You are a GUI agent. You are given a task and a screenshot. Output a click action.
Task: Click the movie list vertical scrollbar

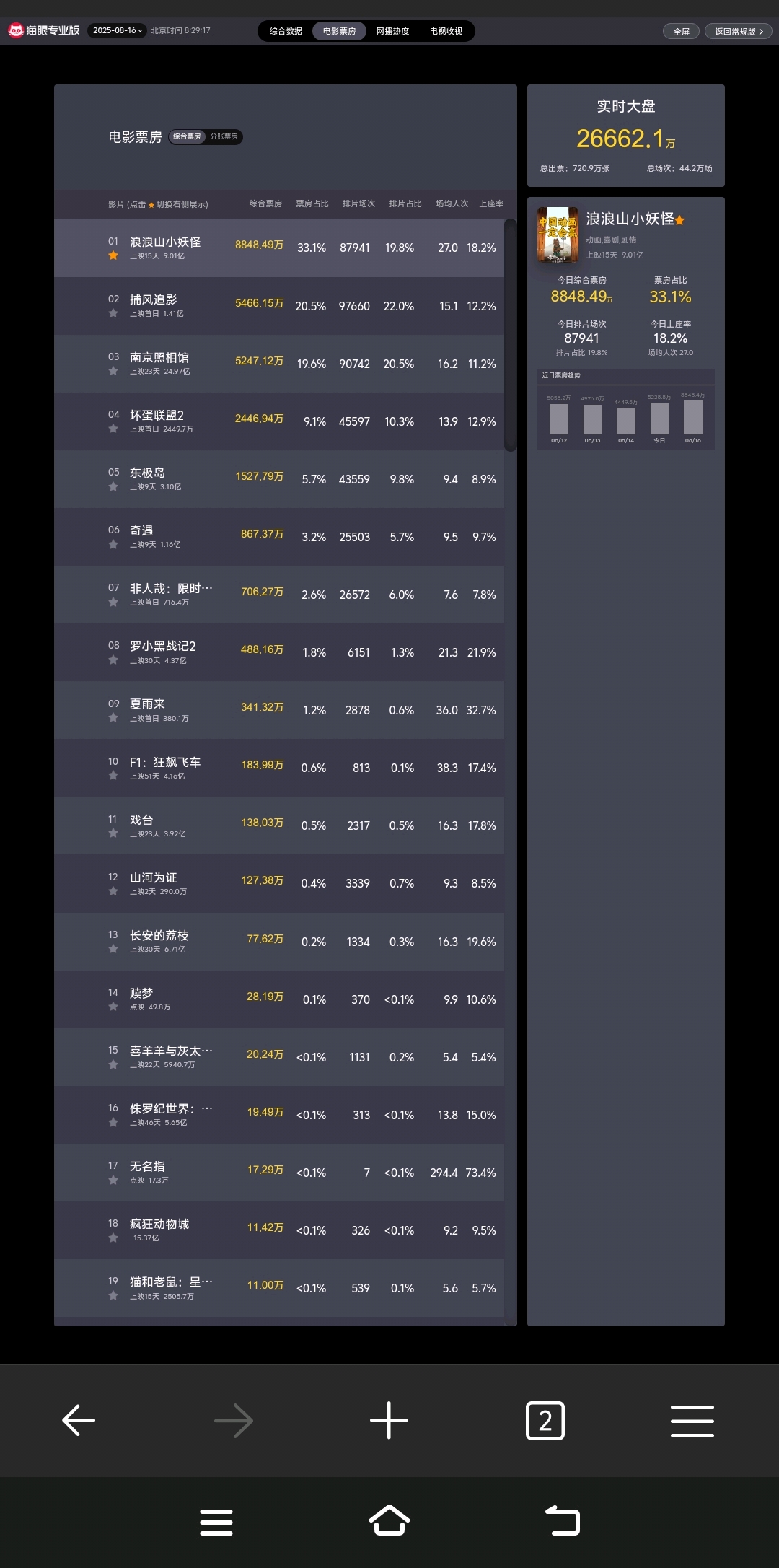coord(510,335)
